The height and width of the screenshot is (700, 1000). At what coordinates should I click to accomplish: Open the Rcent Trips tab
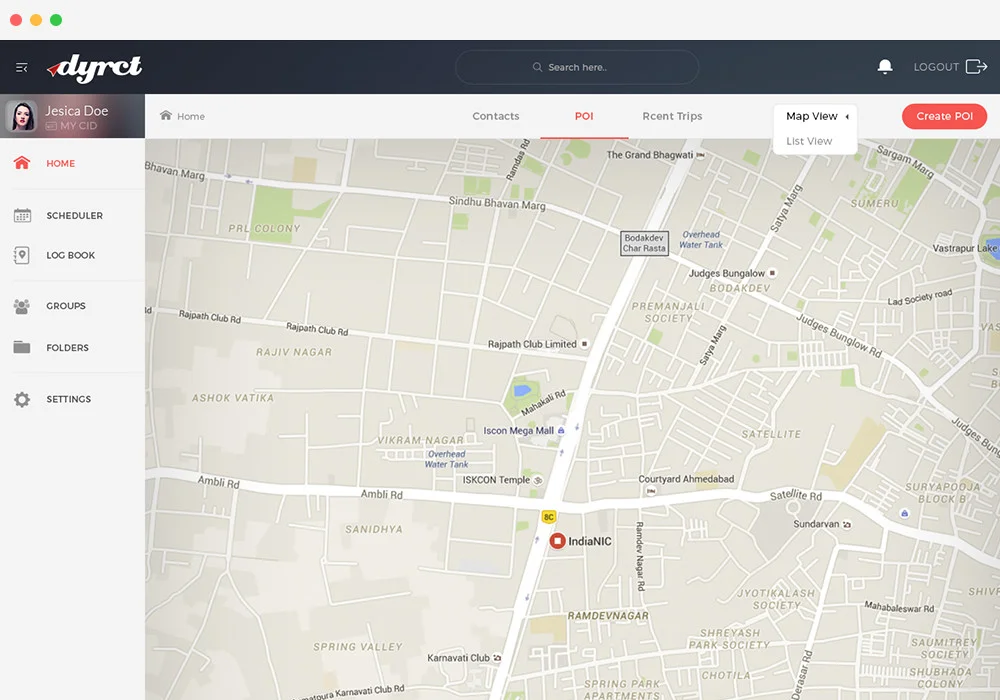coord(672,116)
